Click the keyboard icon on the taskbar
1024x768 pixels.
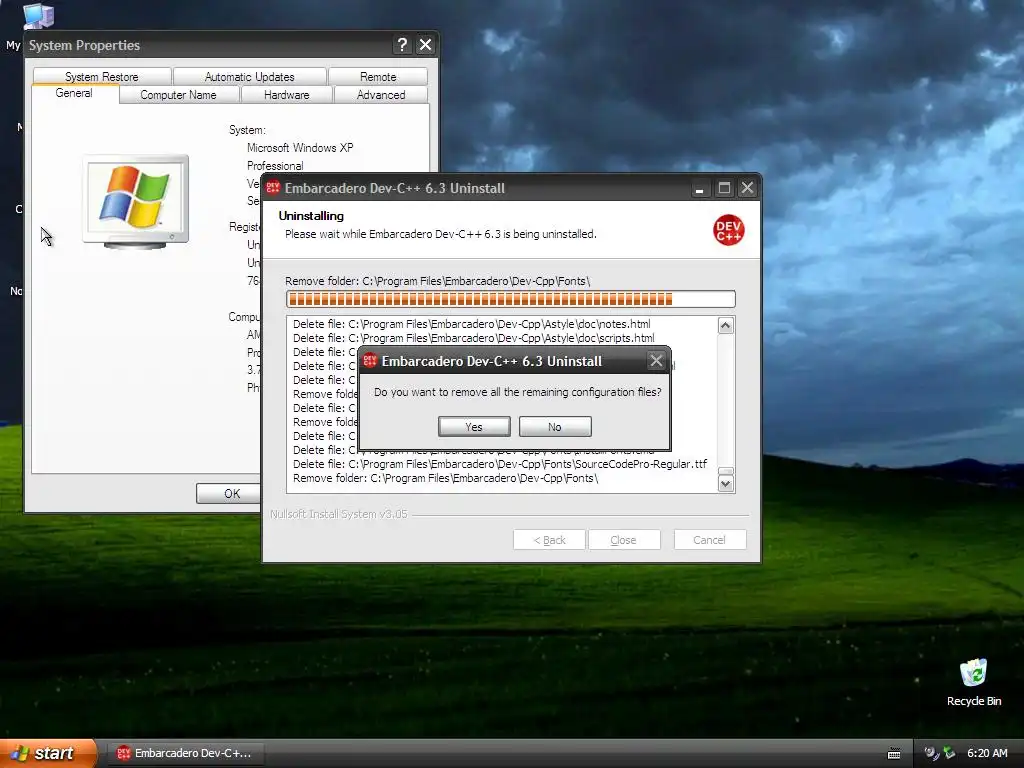click(x=894, y=754)
